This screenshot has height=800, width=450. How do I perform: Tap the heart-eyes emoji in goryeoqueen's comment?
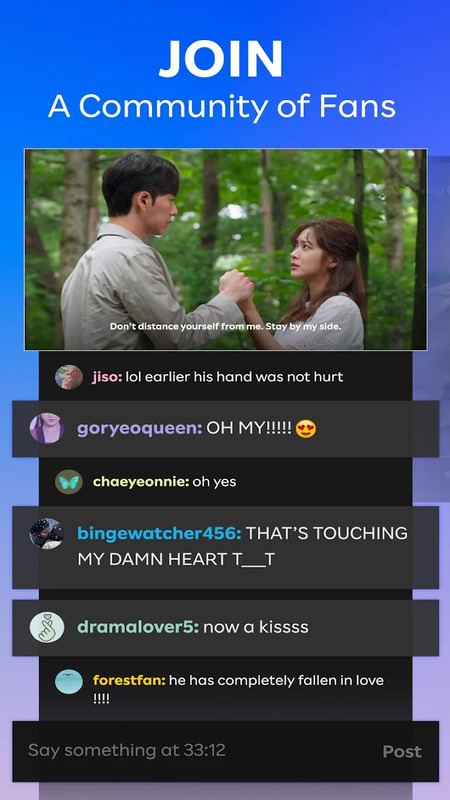pos(306,429)
